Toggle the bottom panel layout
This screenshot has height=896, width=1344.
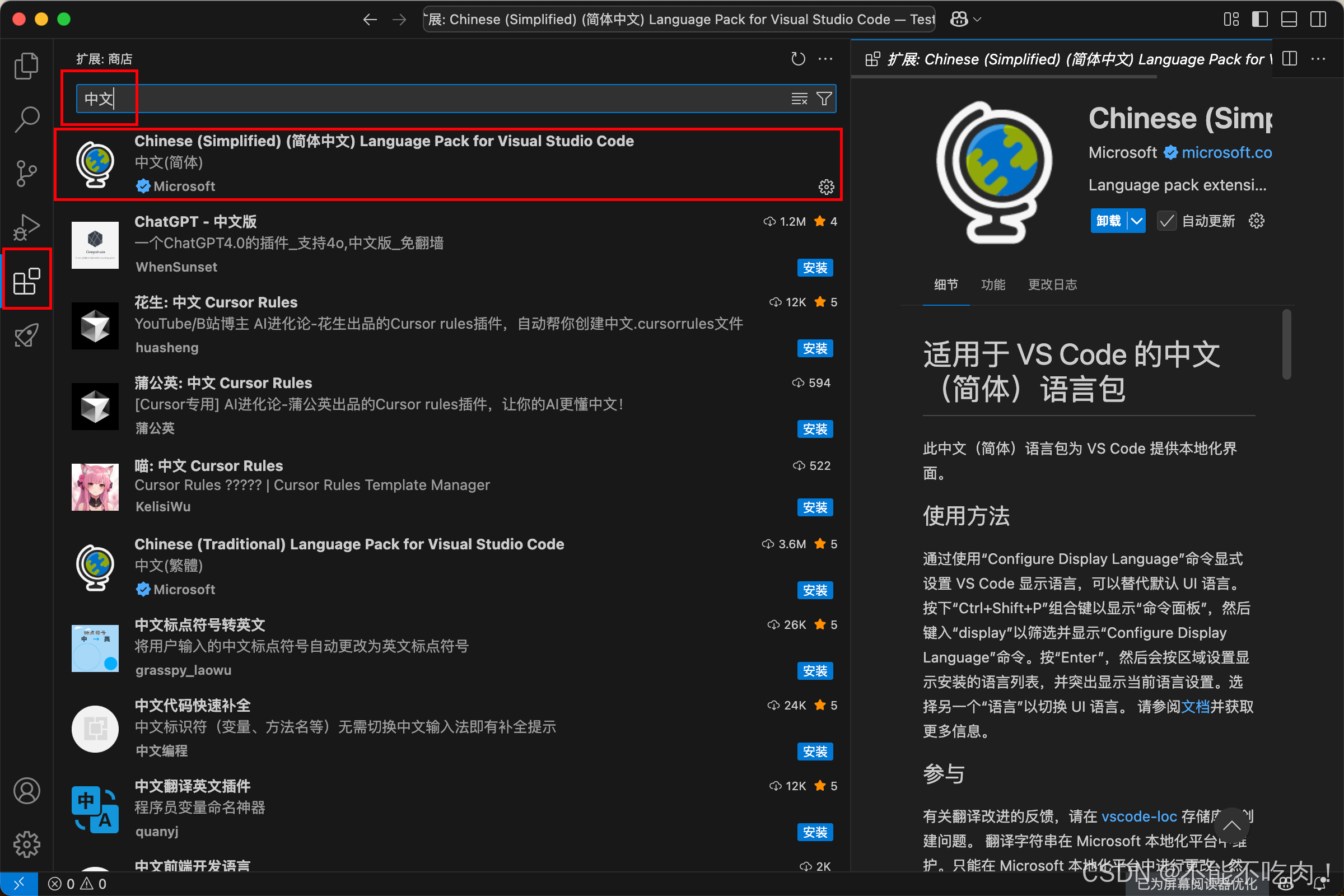coord(1289,20)
